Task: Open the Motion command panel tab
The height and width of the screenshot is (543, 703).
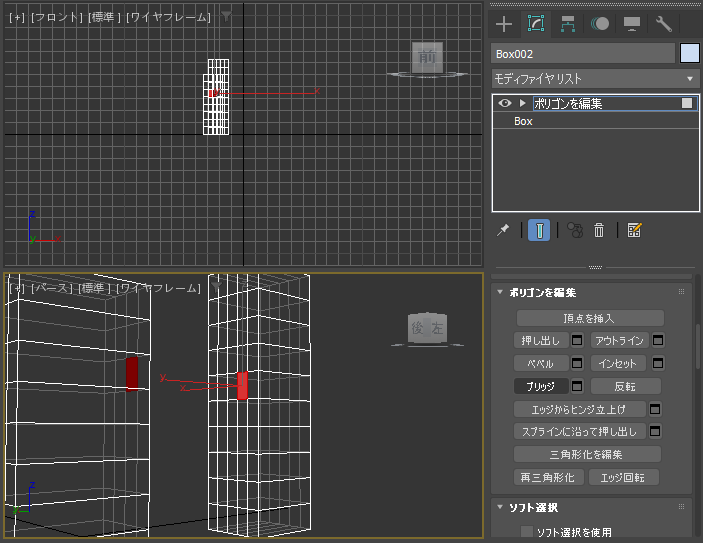Action: click(x=599, y=24)
